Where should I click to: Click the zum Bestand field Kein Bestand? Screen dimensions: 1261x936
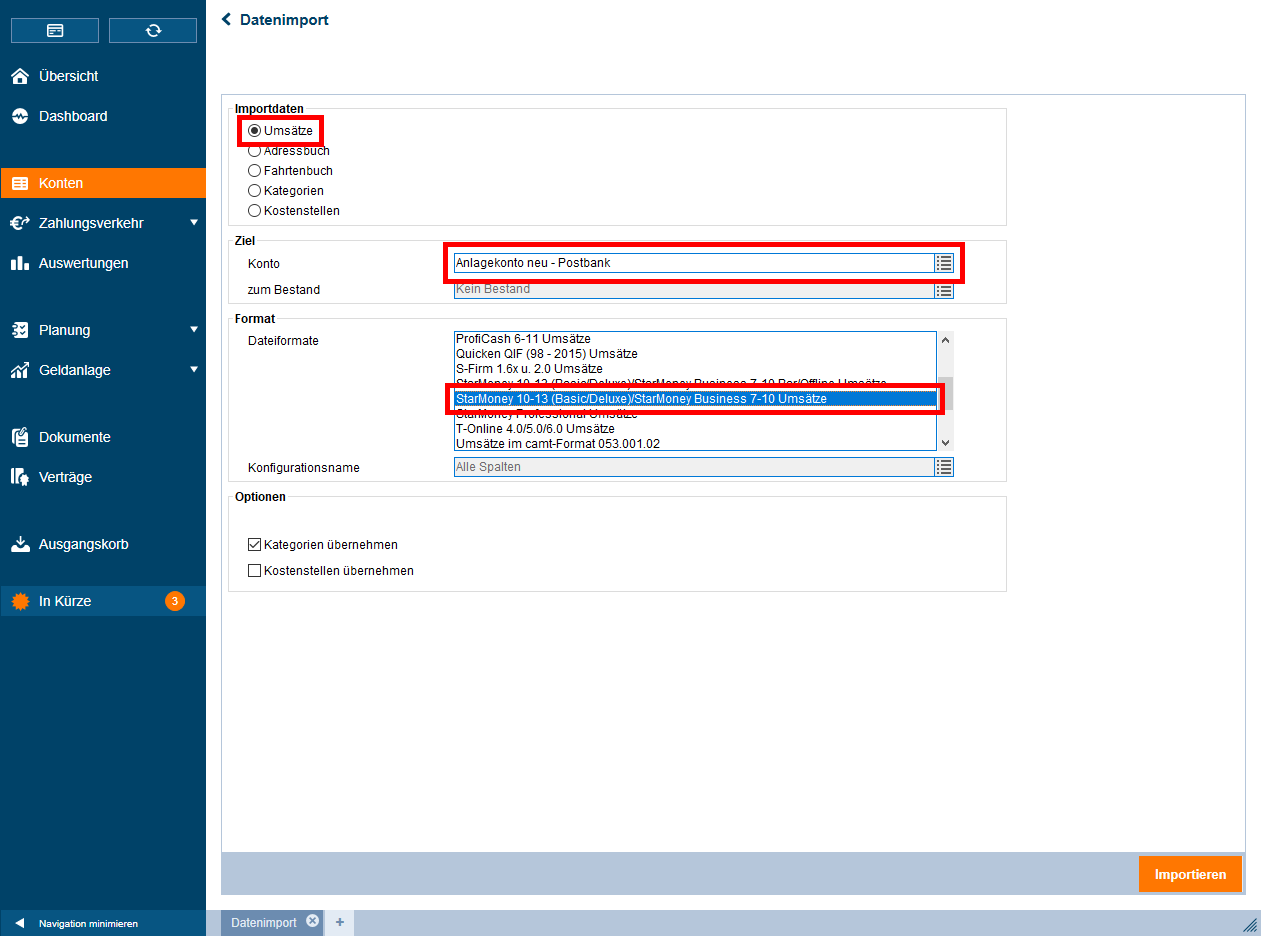pos(693,290)
